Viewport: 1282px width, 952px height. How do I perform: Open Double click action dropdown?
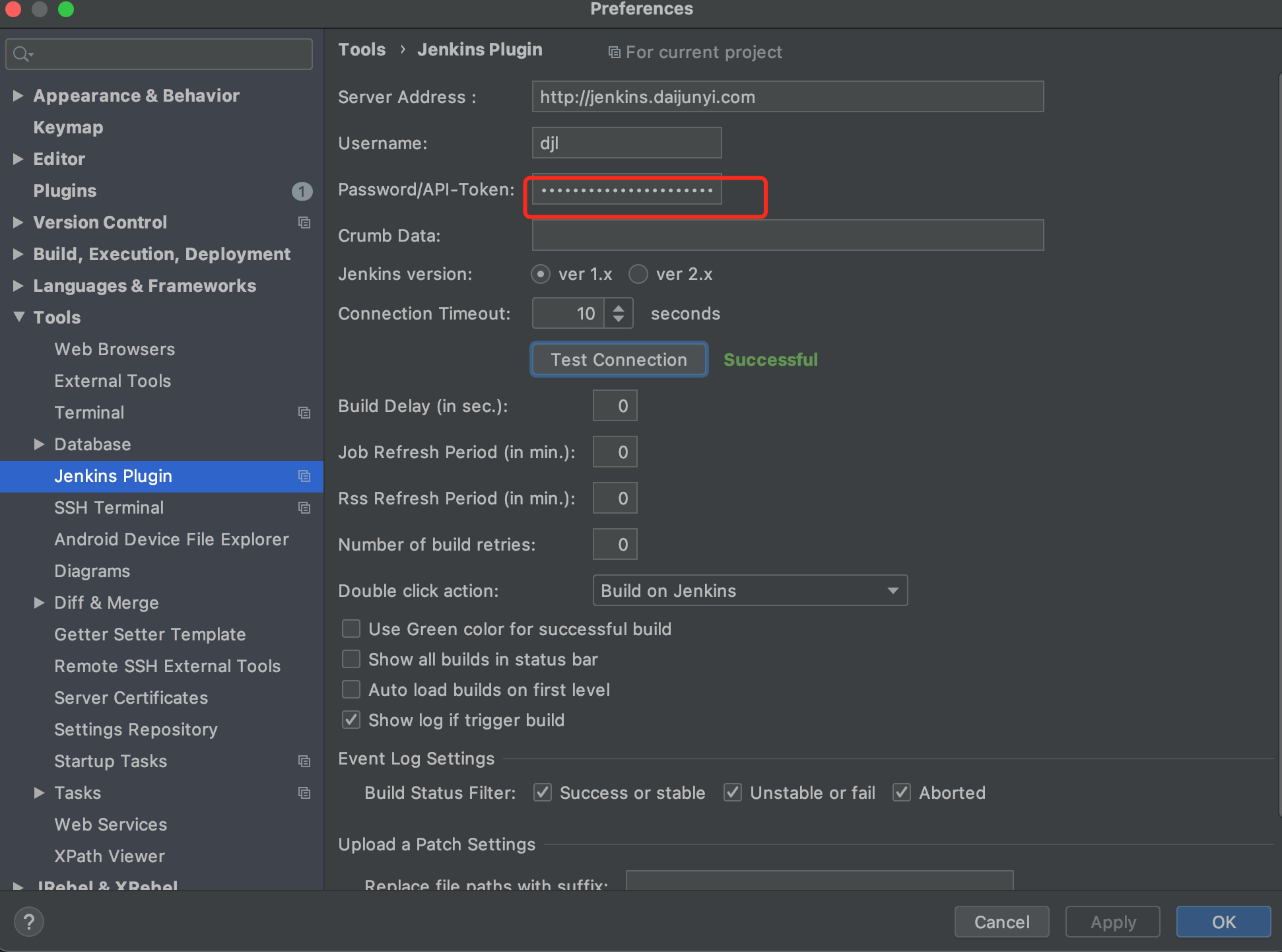click(750, 590)
